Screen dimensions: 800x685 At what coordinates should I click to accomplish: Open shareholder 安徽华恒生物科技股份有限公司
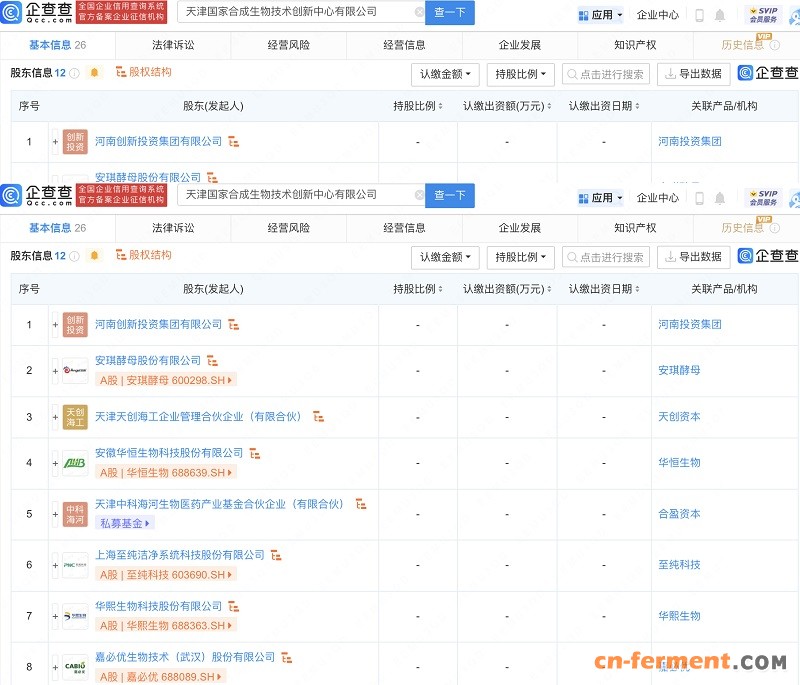click(169, 453)
